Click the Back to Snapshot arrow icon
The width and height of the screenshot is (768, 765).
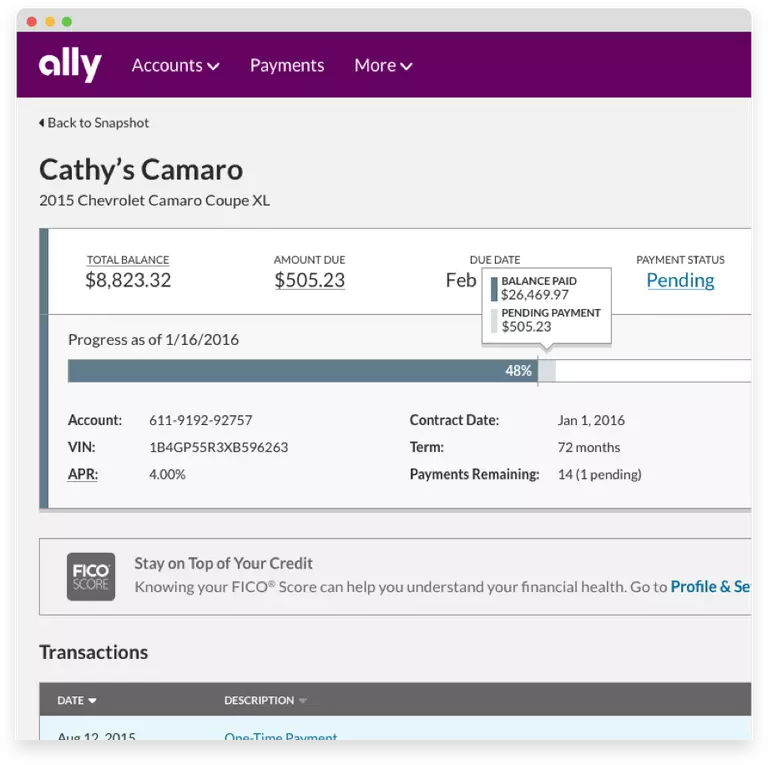coord(41,123)
